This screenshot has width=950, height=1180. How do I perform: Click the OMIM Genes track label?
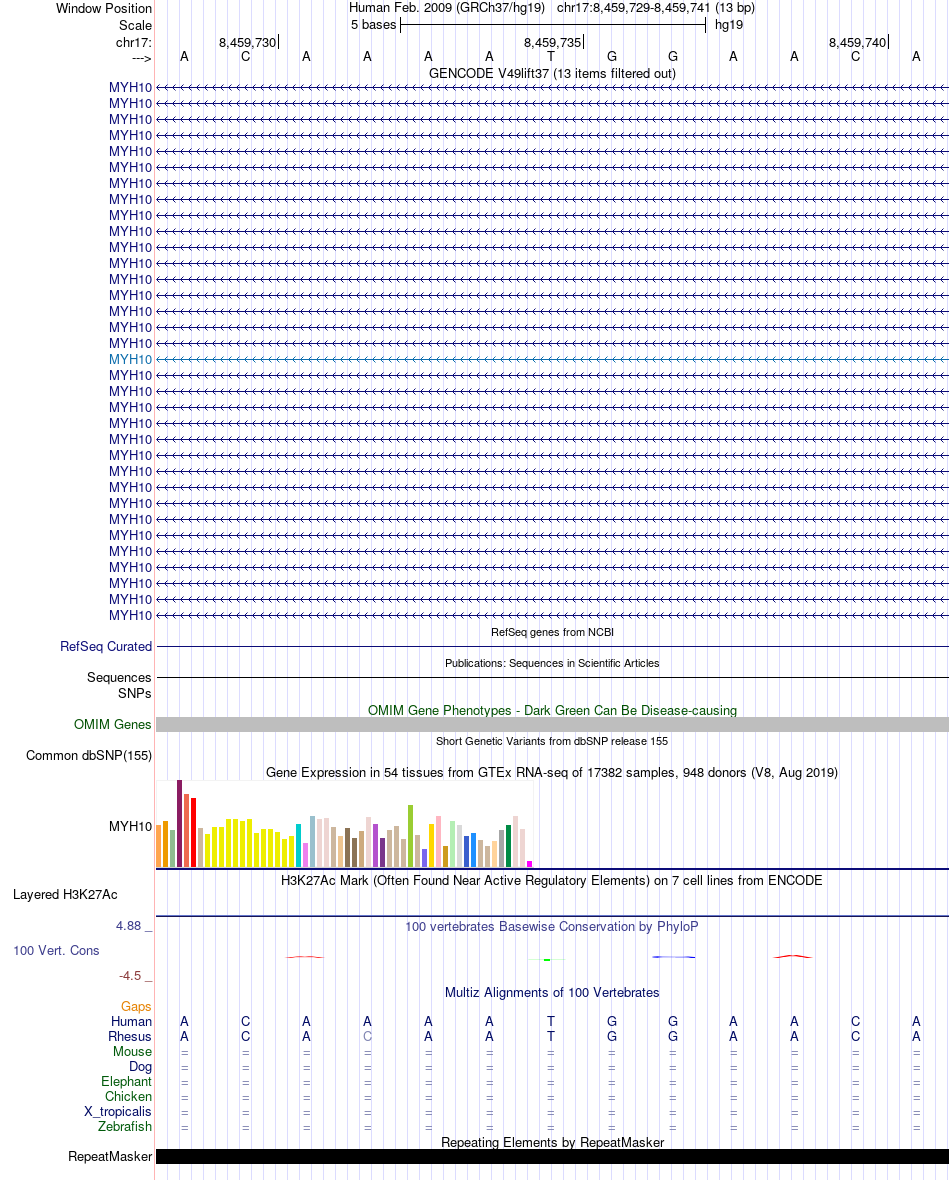[x=113, y=725]
